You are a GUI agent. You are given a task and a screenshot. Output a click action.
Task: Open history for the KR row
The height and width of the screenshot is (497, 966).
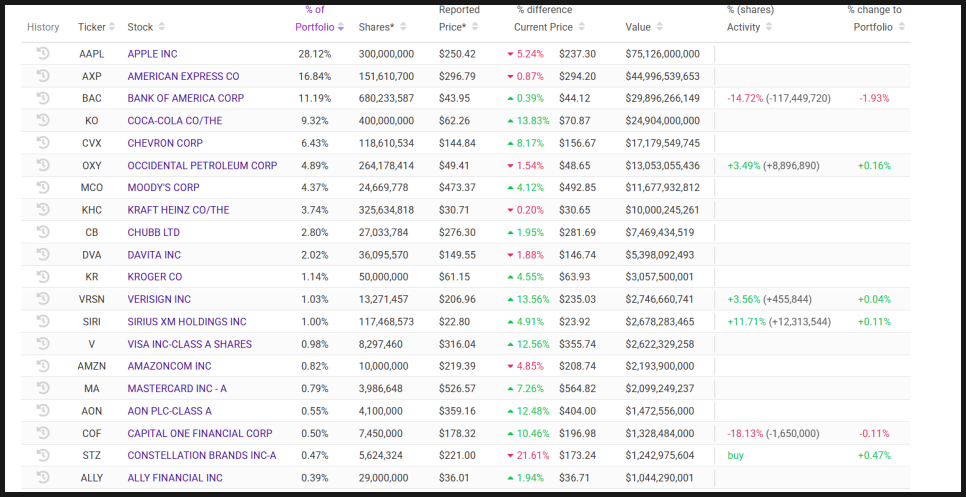(43, 277)
